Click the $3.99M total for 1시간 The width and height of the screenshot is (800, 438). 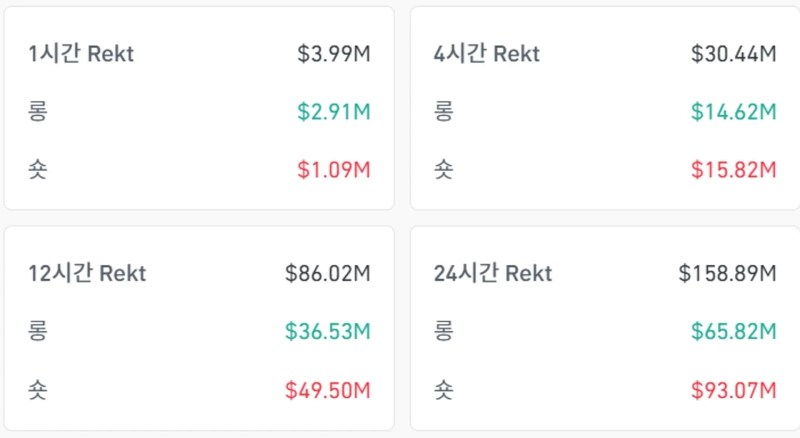point(334,54)
